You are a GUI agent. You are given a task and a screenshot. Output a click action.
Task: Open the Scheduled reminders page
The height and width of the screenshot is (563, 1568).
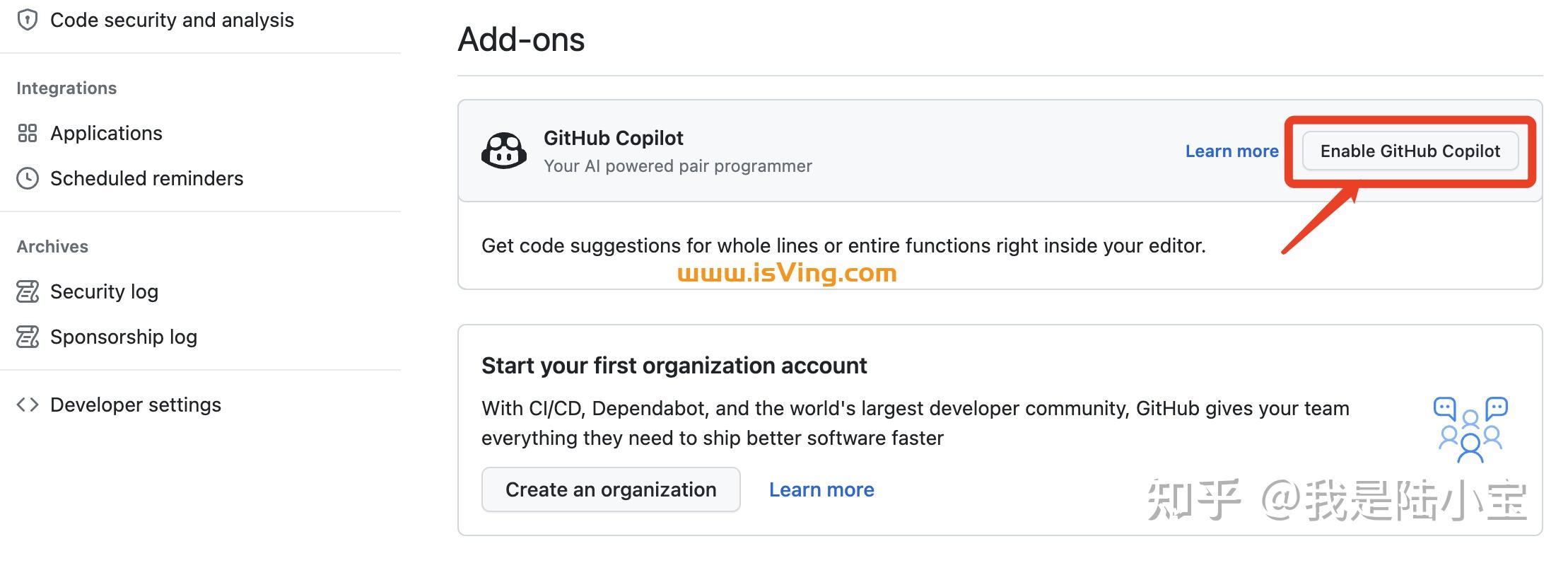tap(146, 178)
